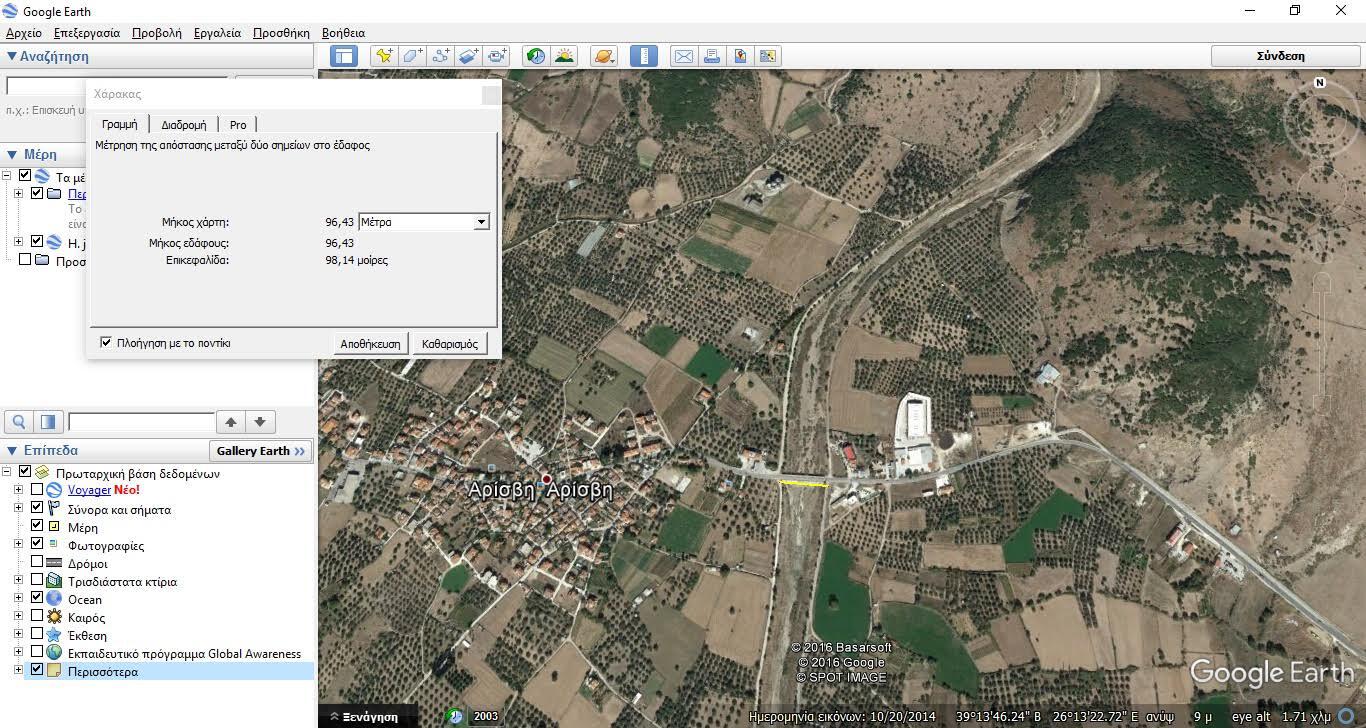Save image icon in toolbar
Screen dimensions: 1366x728
click(x=740, y=56)
